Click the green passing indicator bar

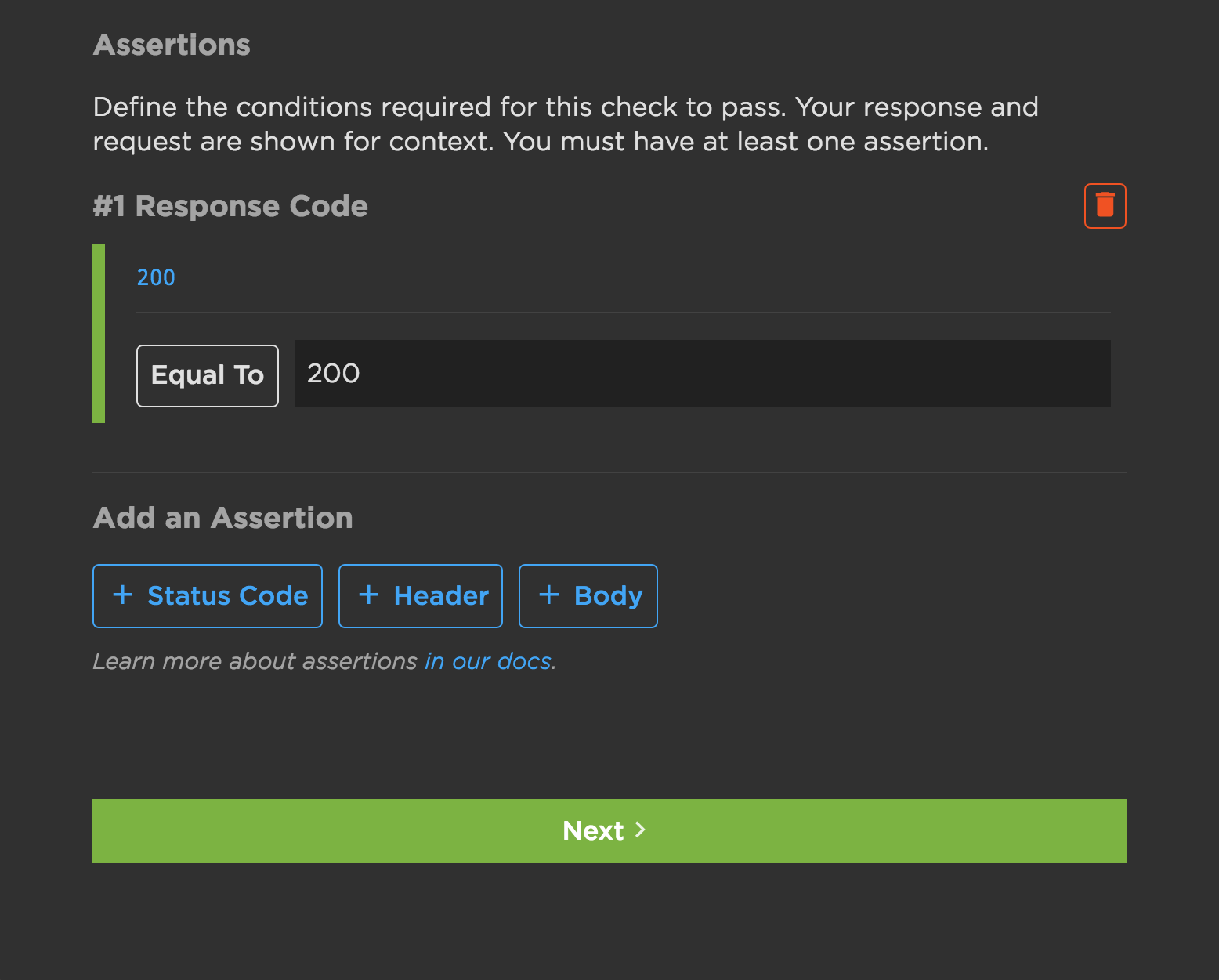click(99, 334)
